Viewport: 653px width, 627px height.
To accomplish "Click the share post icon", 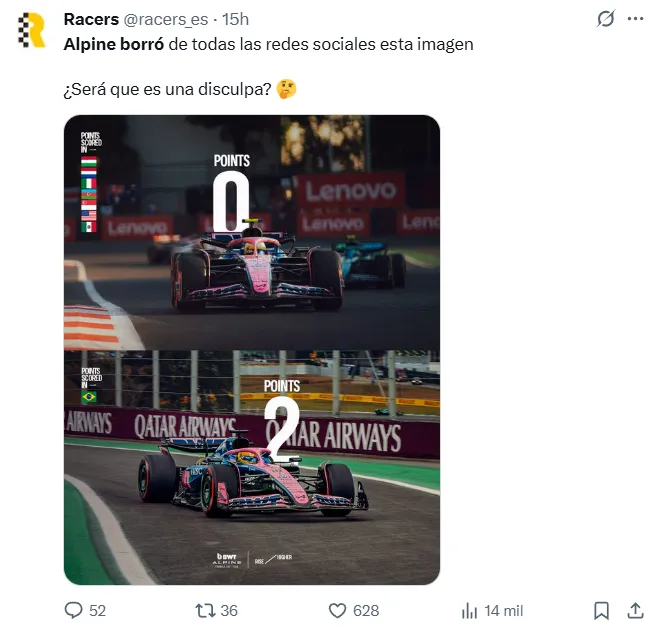I will coord(635,610).
